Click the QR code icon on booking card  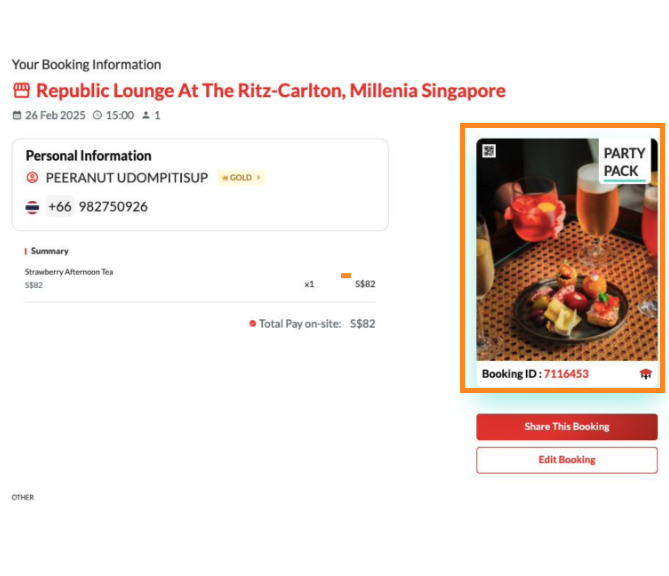(x=489, y=151)
